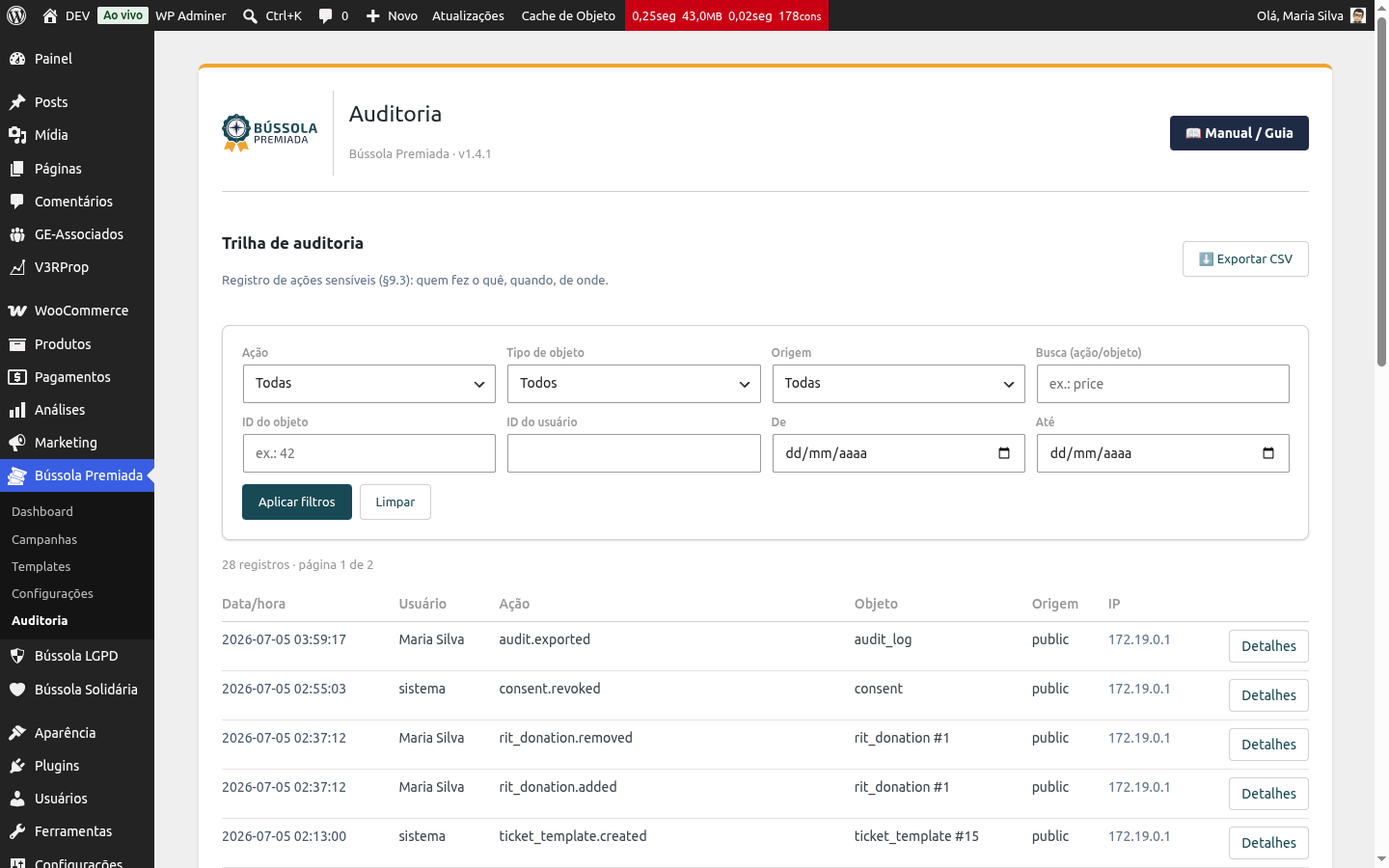Image resolution: width=1389 pixels, height=868 pixels.
Task: Click IP 172.19.0.1 in consent.revoked row
Action: [x=1139, y=689]
